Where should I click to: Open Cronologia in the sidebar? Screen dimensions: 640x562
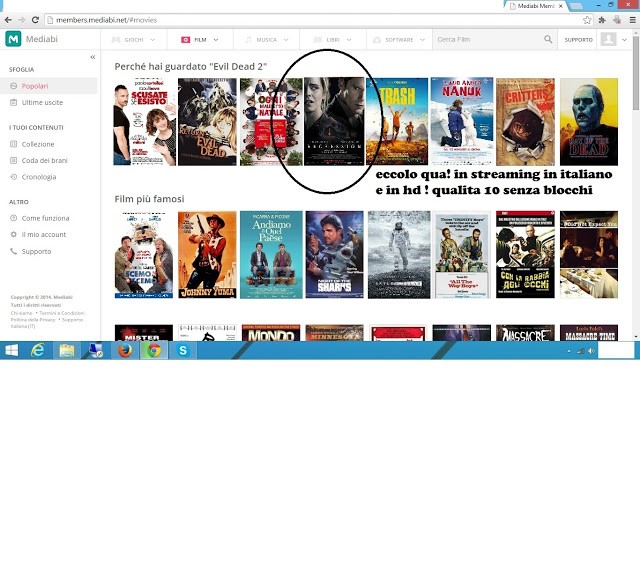click(x=39, y=177)
